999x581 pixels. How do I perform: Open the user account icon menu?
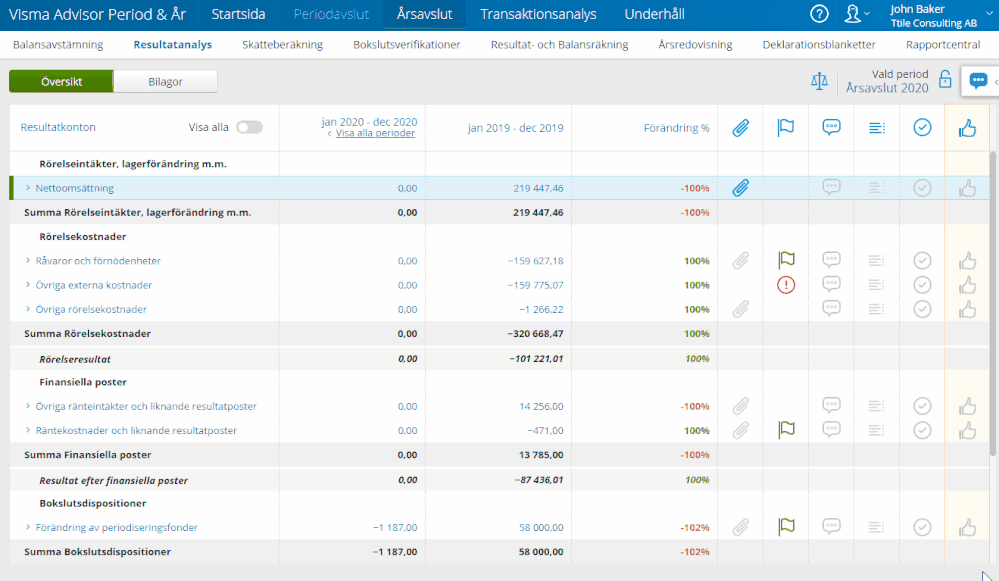(x=852, y=14)
